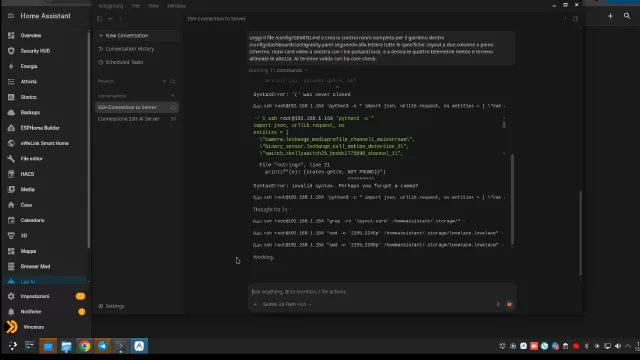Click the Ask anything input field
Image resolution: width=640 pixels, height=360 pixels.
point(382,292)
